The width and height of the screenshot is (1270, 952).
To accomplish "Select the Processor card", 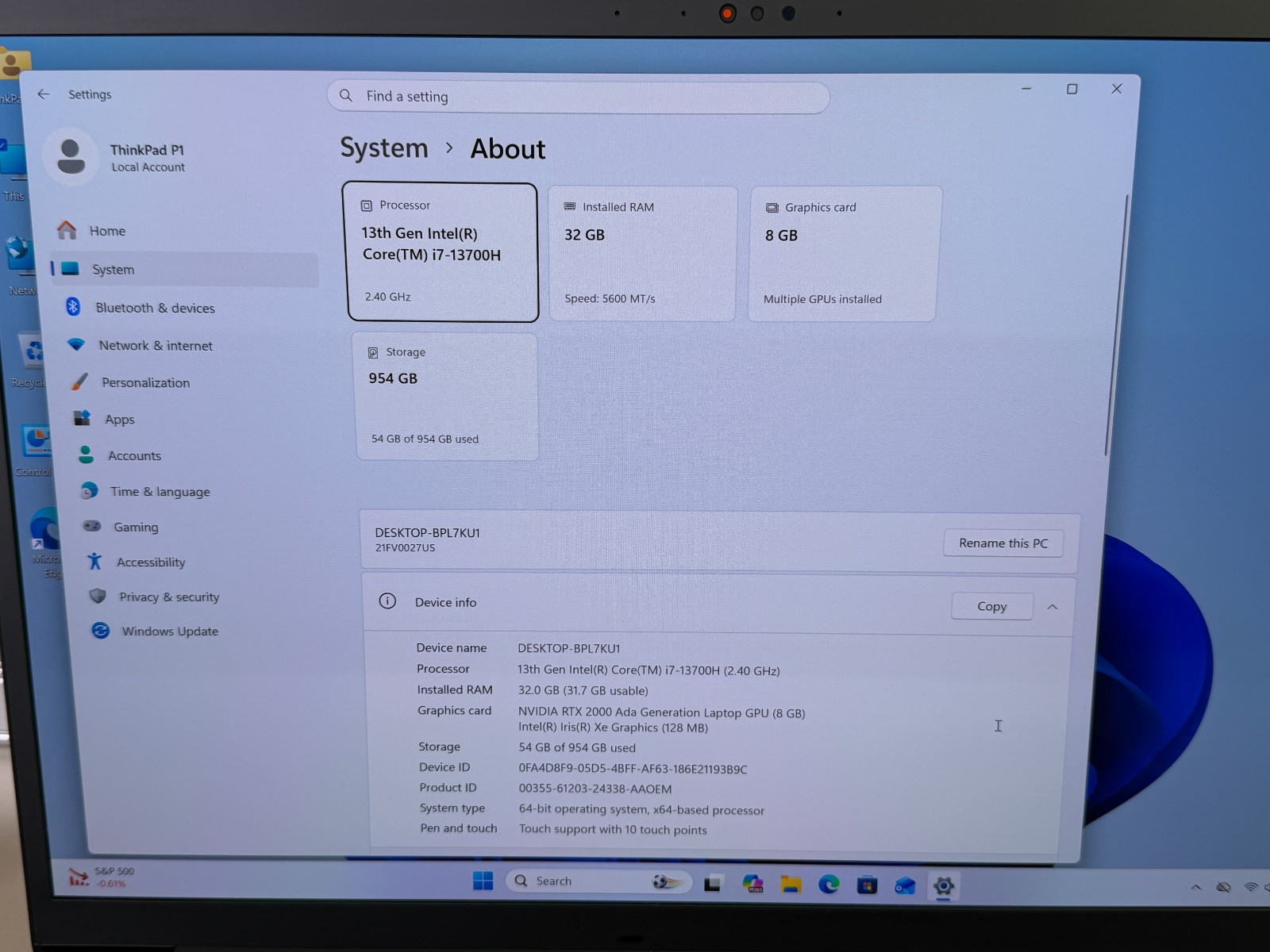I will click(x=441, y=252).
